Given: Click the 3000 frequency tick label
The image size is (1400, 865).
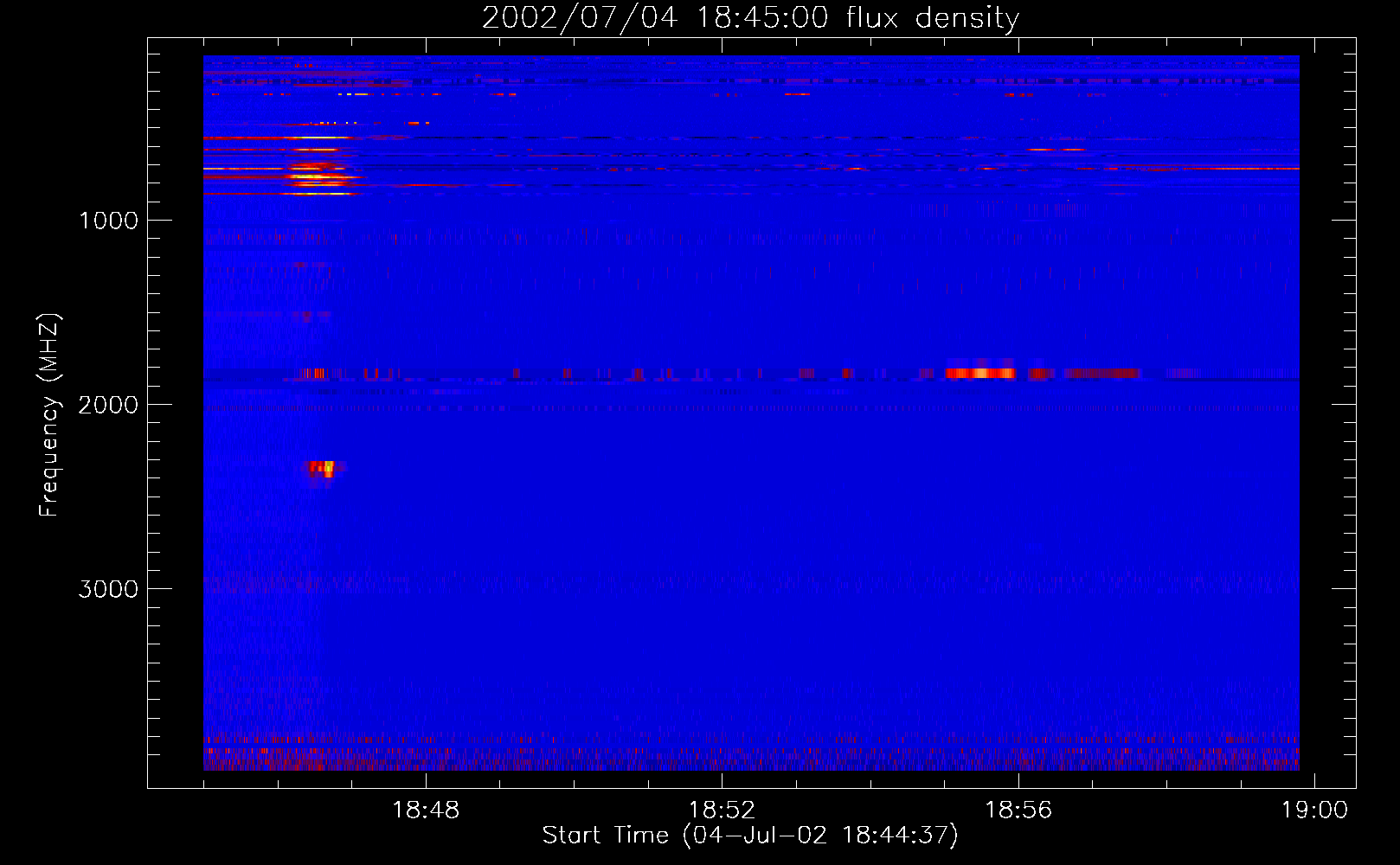Looking at the screenshot, I should pos(108,589).
